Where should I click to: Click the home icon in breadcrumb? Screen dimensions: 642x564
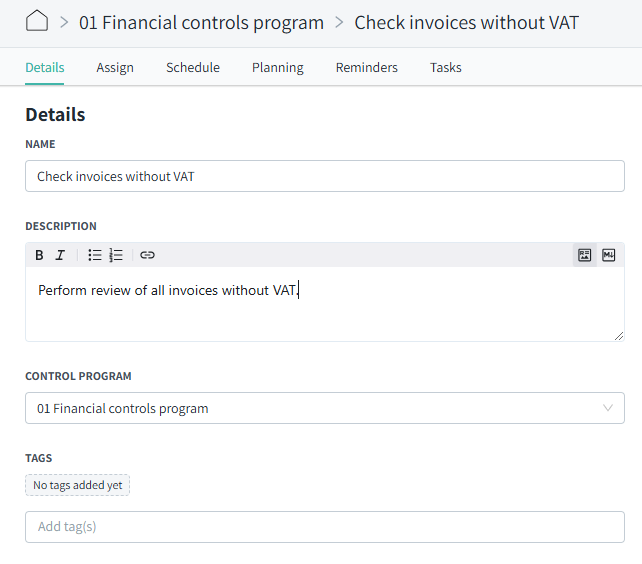click(37, 21)
